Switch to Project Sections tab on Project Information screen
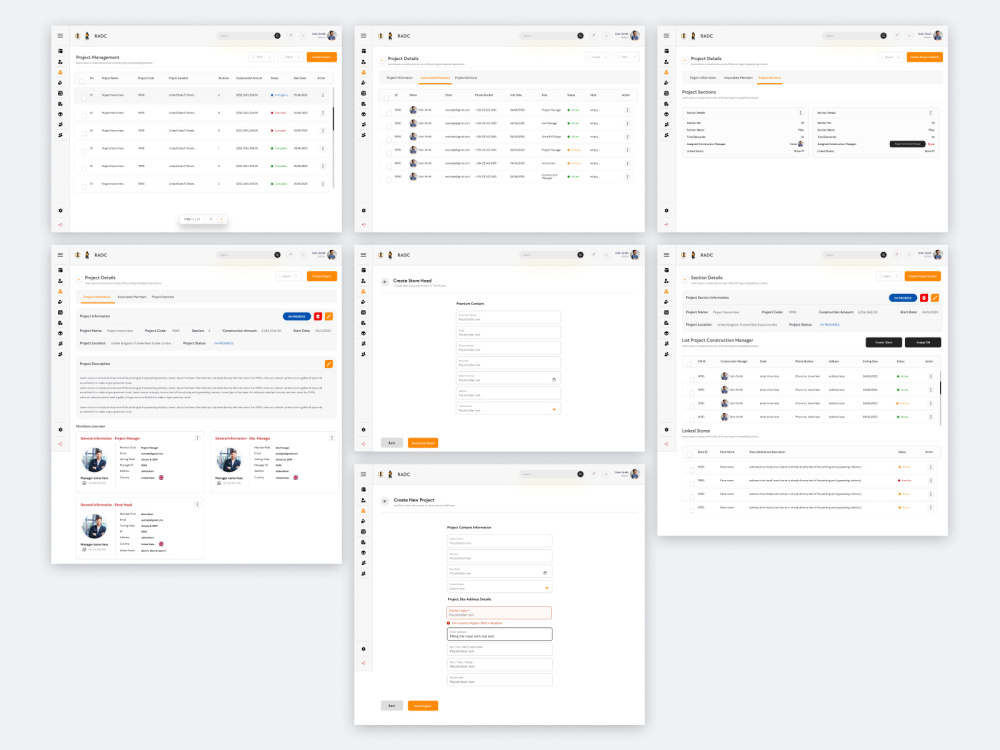The width and height of the screenshot is (1000, 750). (163, 297)
